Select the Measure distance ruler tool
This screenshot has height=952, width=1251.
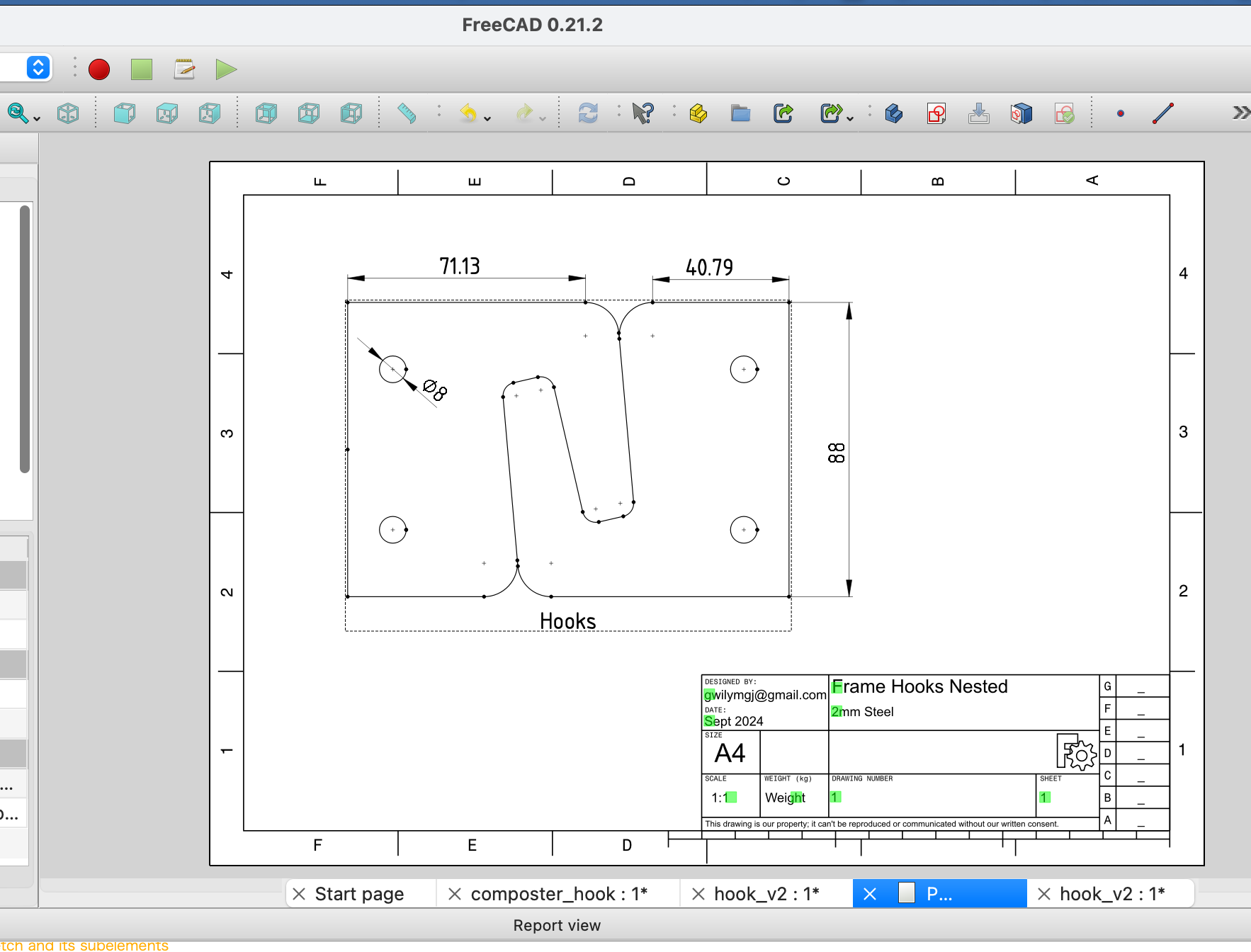(407, 113)
